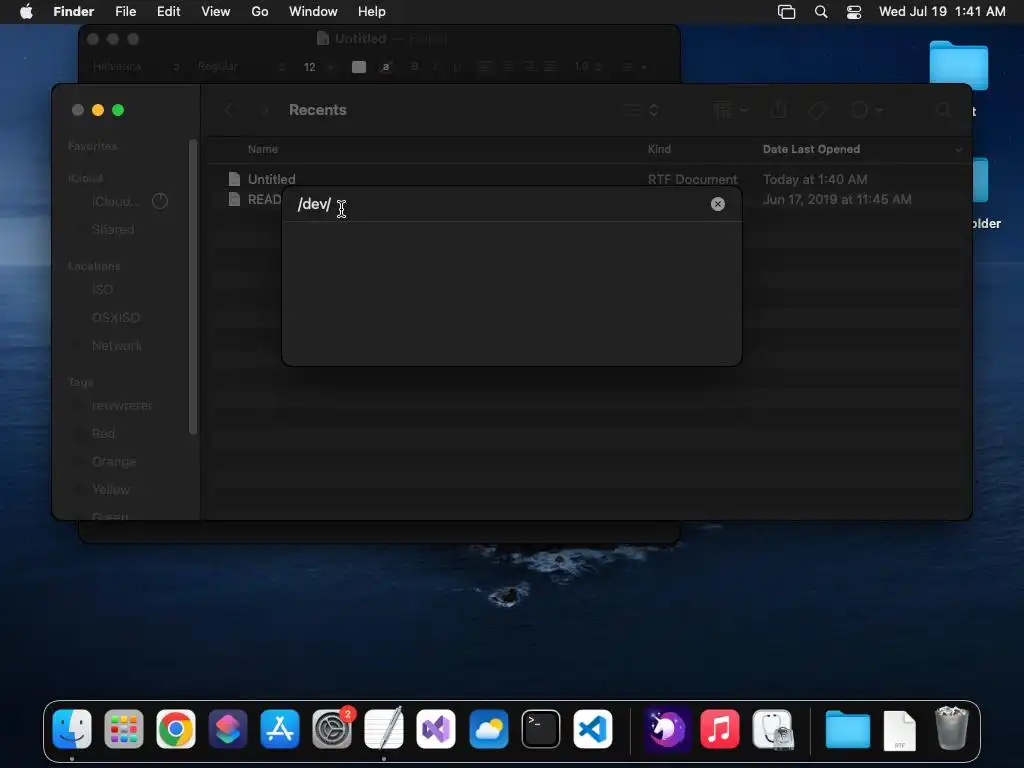This screenshot has width=1024, height=768.
Task: Select the Red tag in sidebar
Action: [103, 434]
